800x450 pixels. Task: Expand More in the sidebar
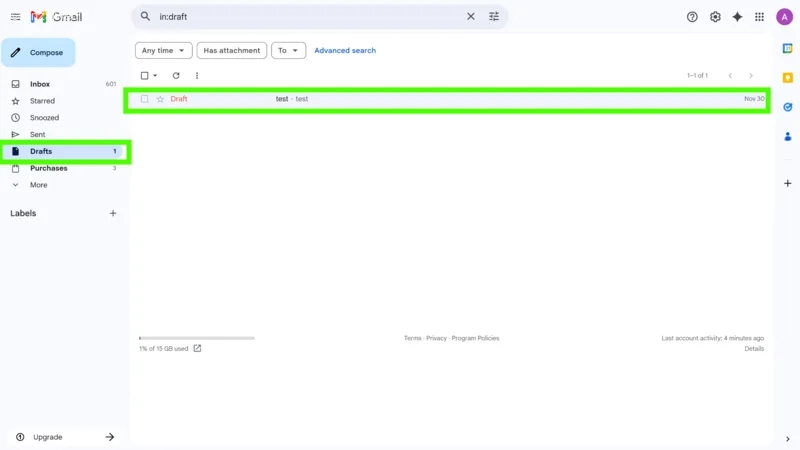pos(38,185)
